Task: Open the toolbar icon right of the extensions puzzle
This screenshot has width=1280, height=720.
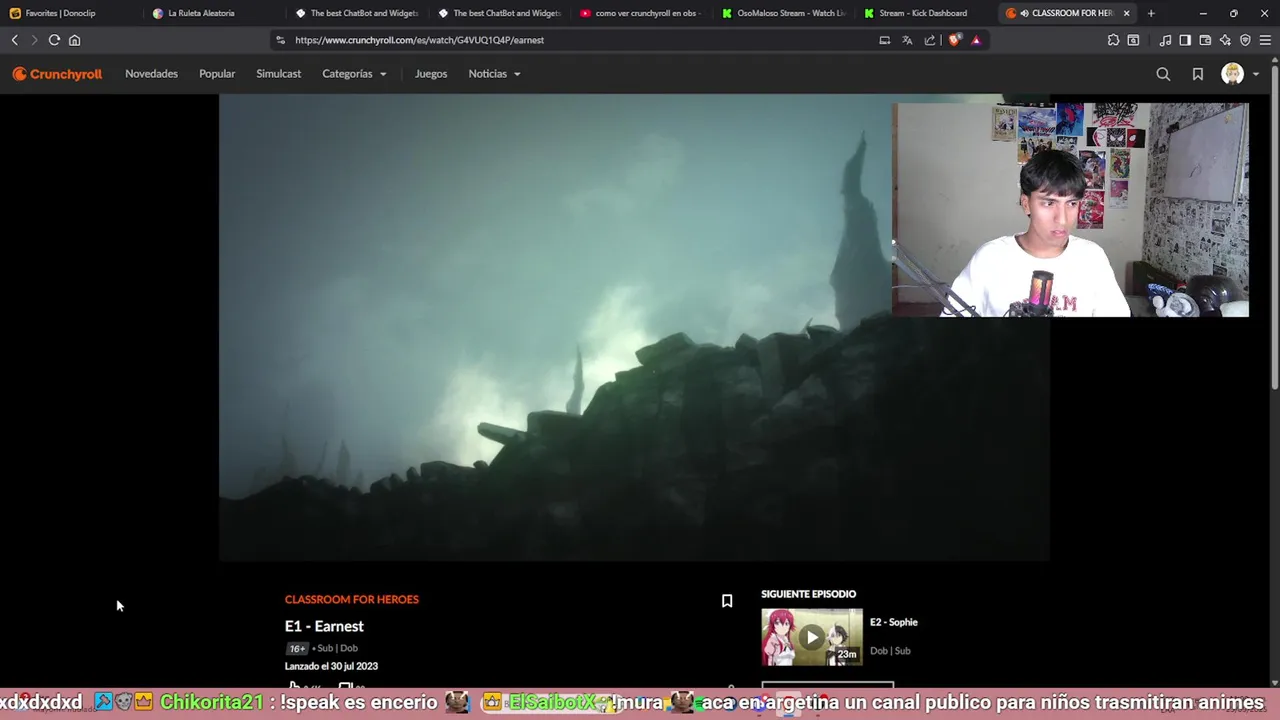Action: point(1133,40)
